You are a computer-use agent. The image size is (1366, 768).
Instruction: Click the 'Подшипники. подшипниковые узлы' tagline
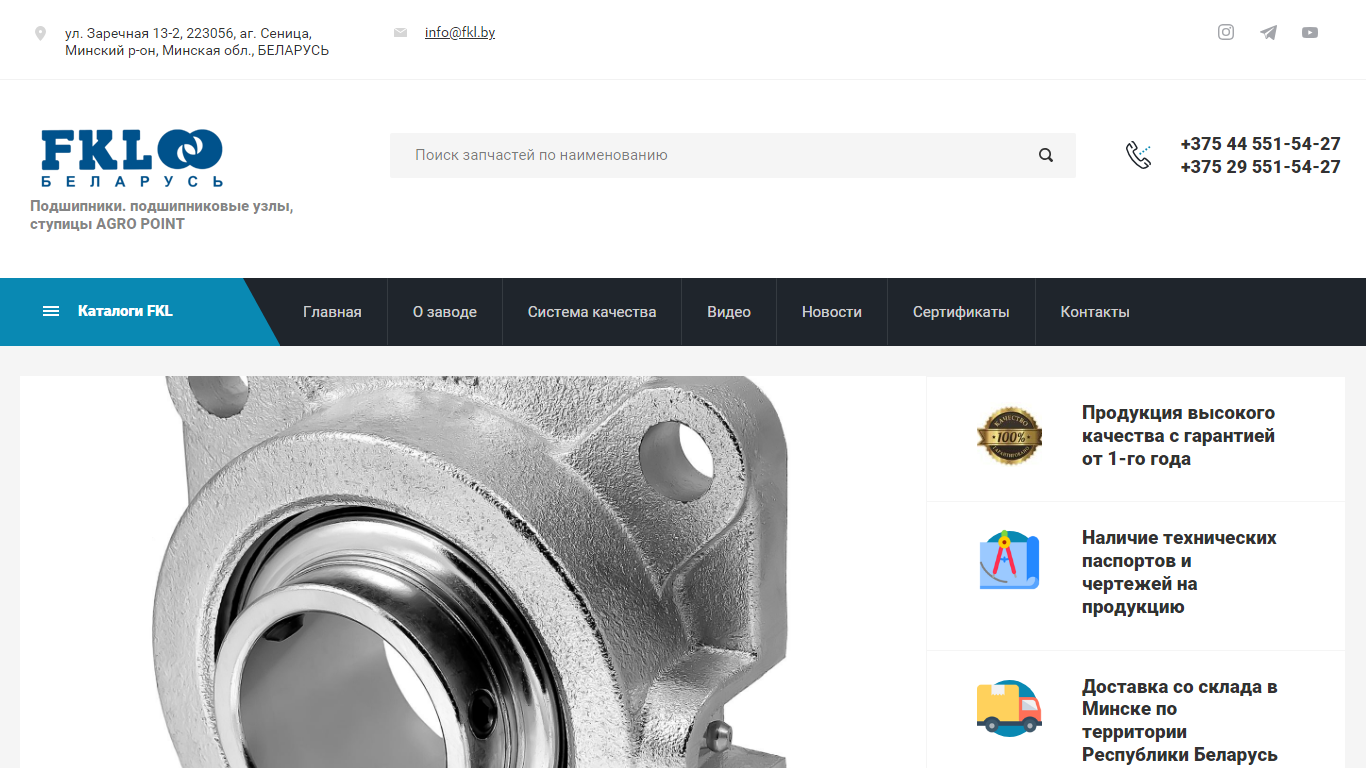tap(162, 215)
